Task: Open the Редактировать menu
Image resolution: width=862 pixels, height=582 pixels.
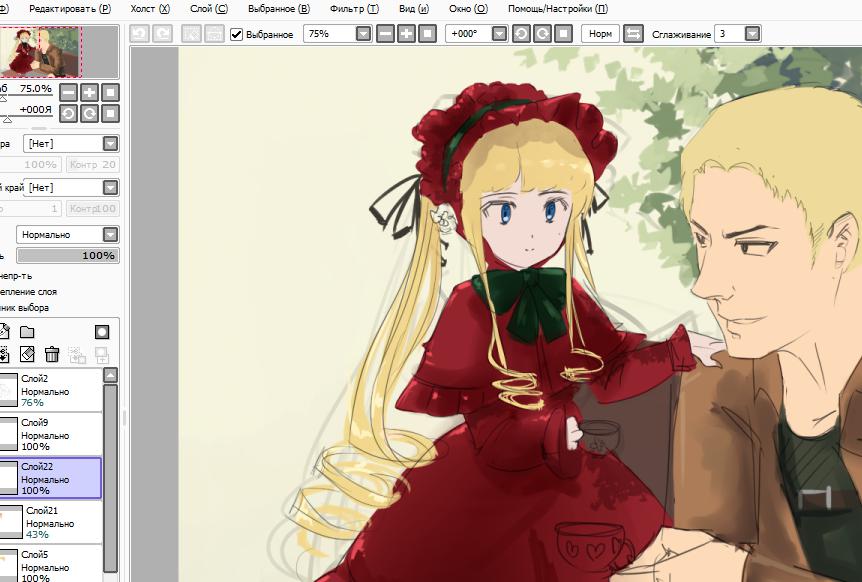Action: click(x=70, y=9)
